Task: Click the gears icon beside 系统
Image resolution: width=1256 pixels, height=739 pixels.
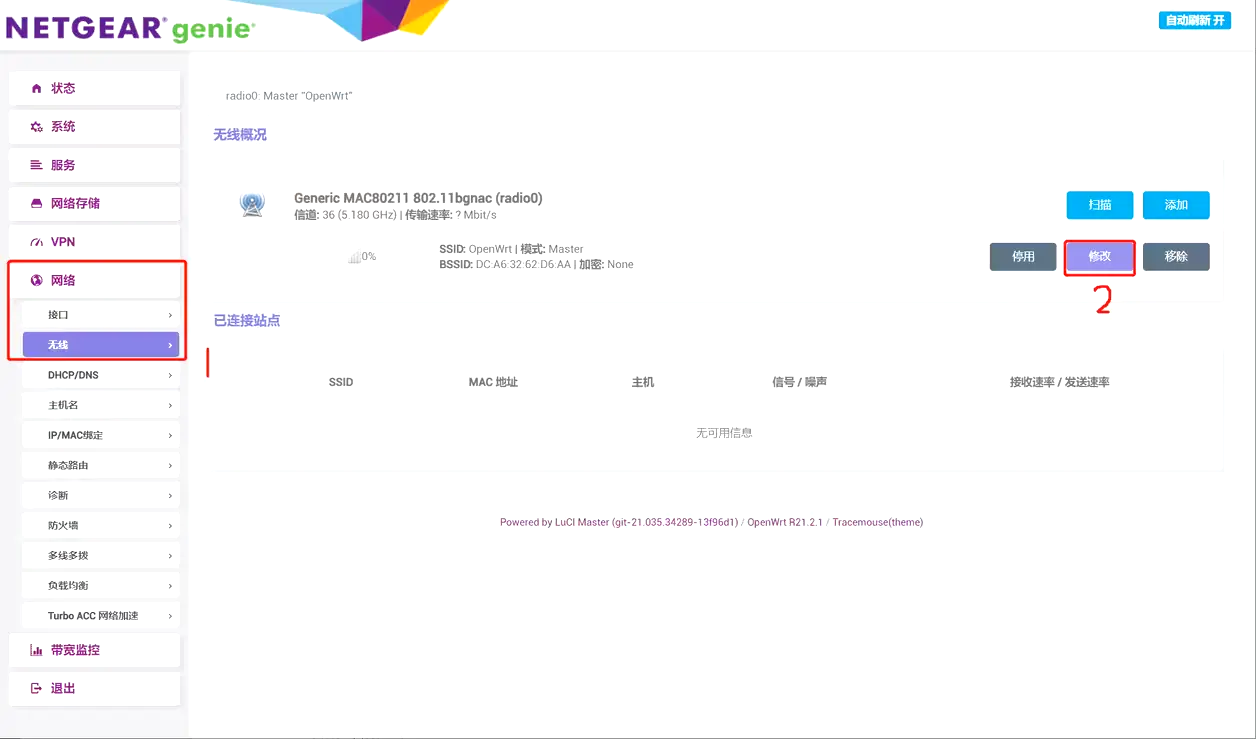Action: tap(37, 127)
